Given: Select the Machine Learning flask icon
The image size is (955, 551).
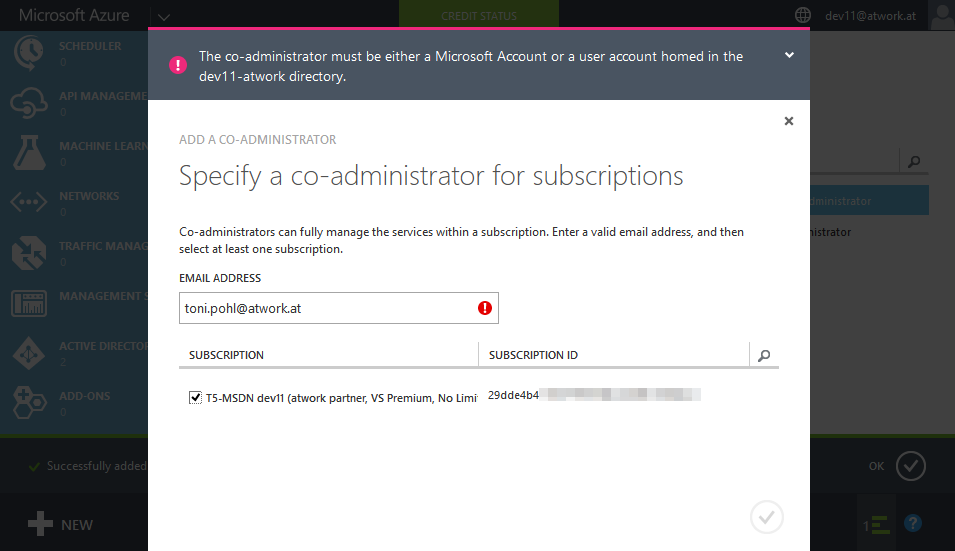Looking at the screenshot, I should 28,153.
